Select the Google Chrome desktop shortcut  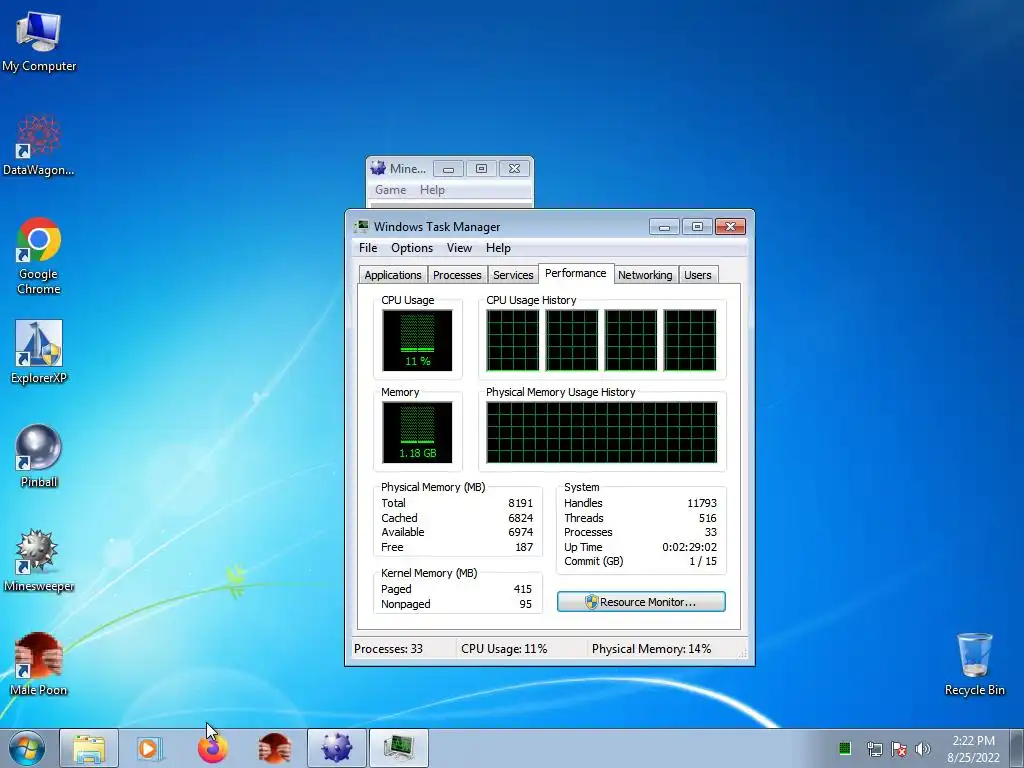(x=39, y=256)
